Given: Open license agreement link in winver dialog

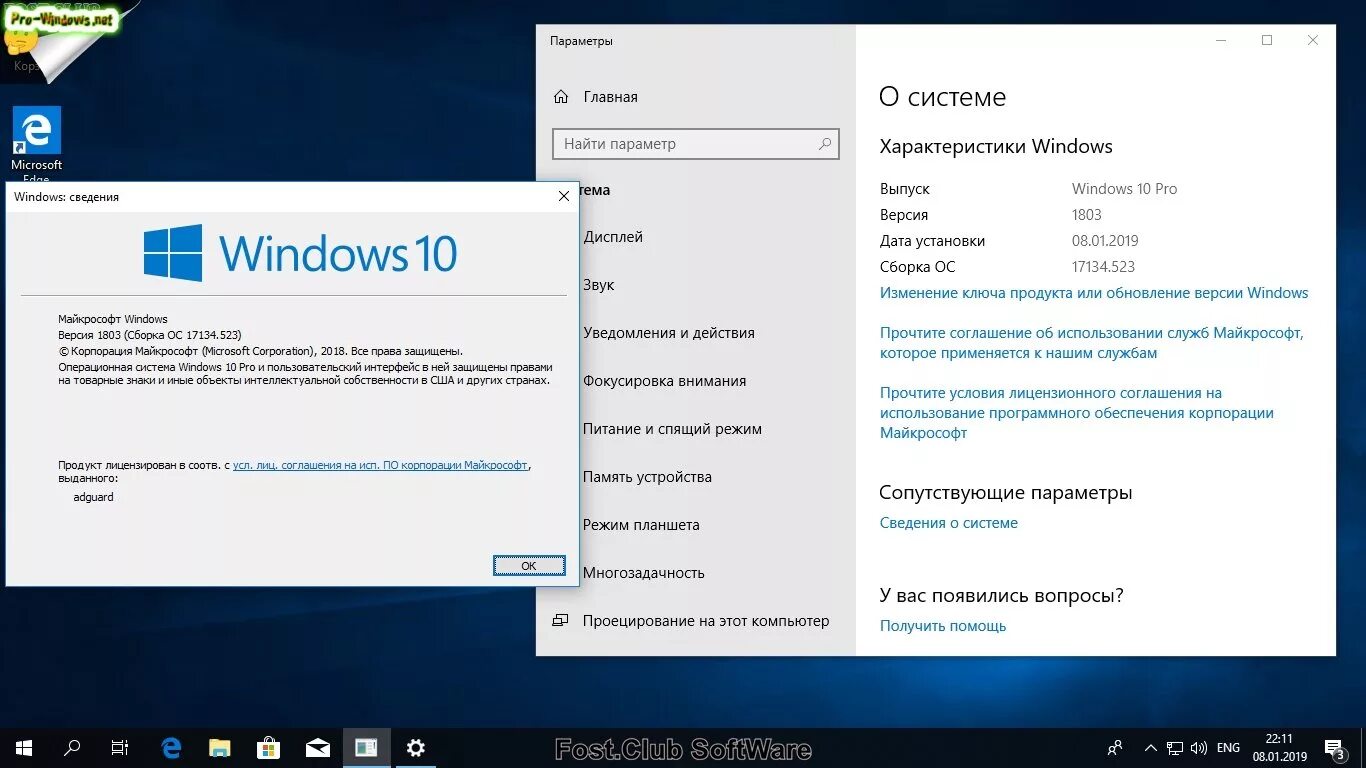Looking at the screenshot, I should click(x=380, y=465).
